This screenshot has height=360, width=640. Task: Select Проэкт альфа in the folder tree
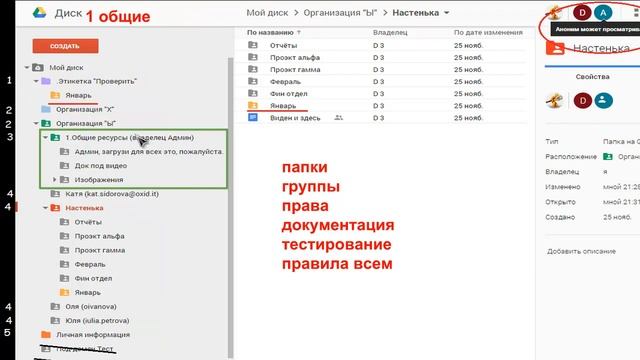[x=99, y=236]
